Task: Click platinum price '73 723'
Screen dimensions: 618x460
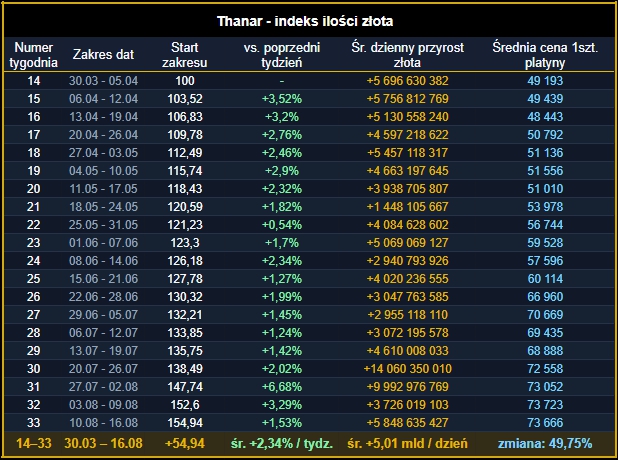Action: 545,405
